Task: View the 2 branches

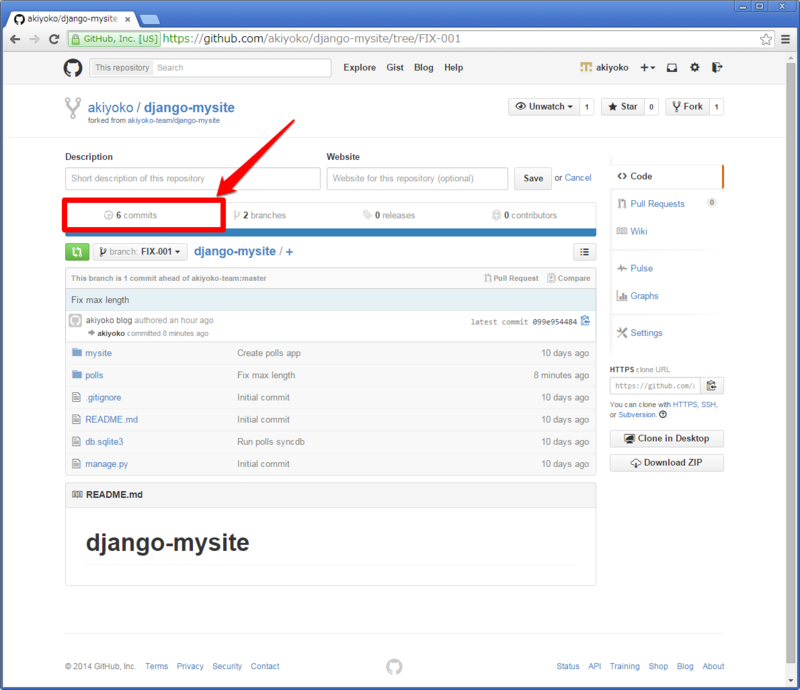Action: pyautogui.click(x=260, y=215)
